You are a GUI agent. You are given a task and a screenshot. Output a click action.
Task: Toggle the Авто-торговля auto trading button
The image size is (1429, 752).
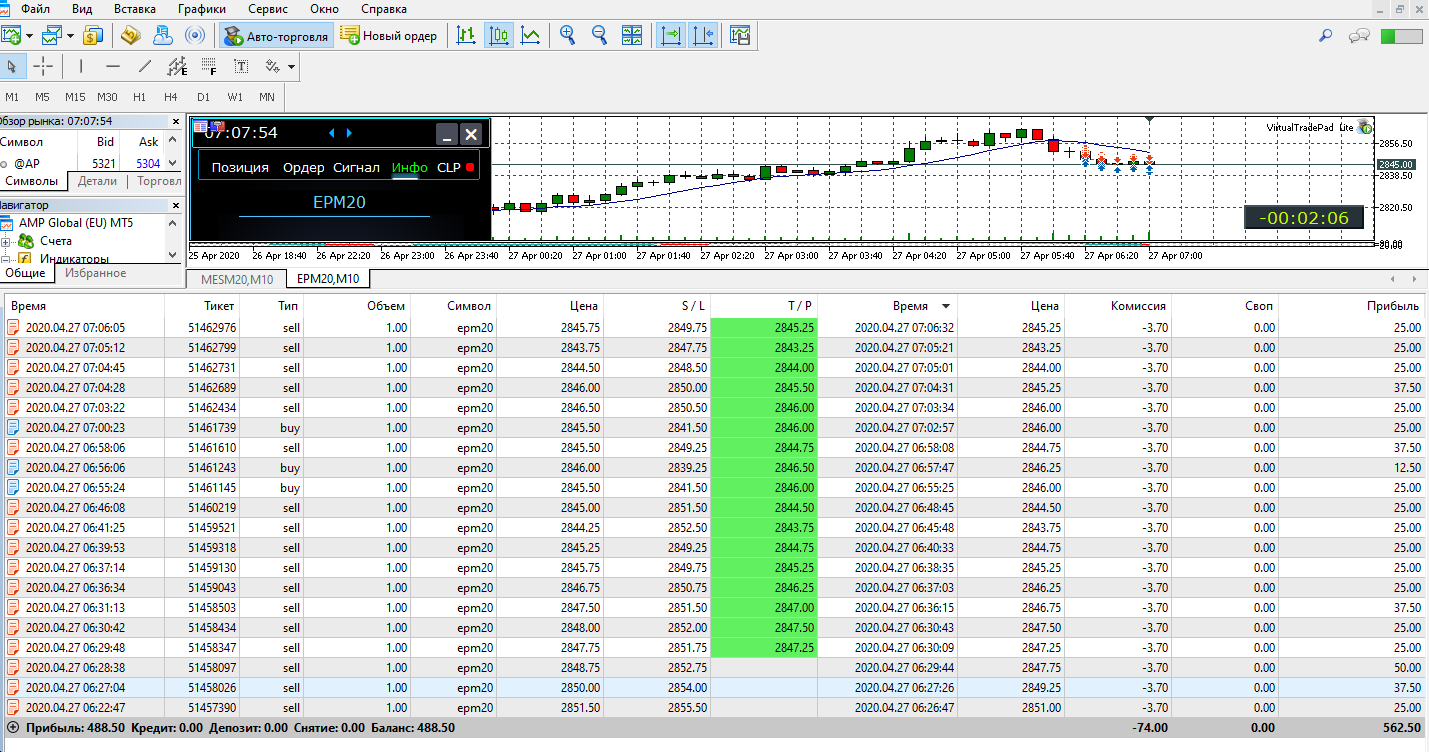(276, 36)
